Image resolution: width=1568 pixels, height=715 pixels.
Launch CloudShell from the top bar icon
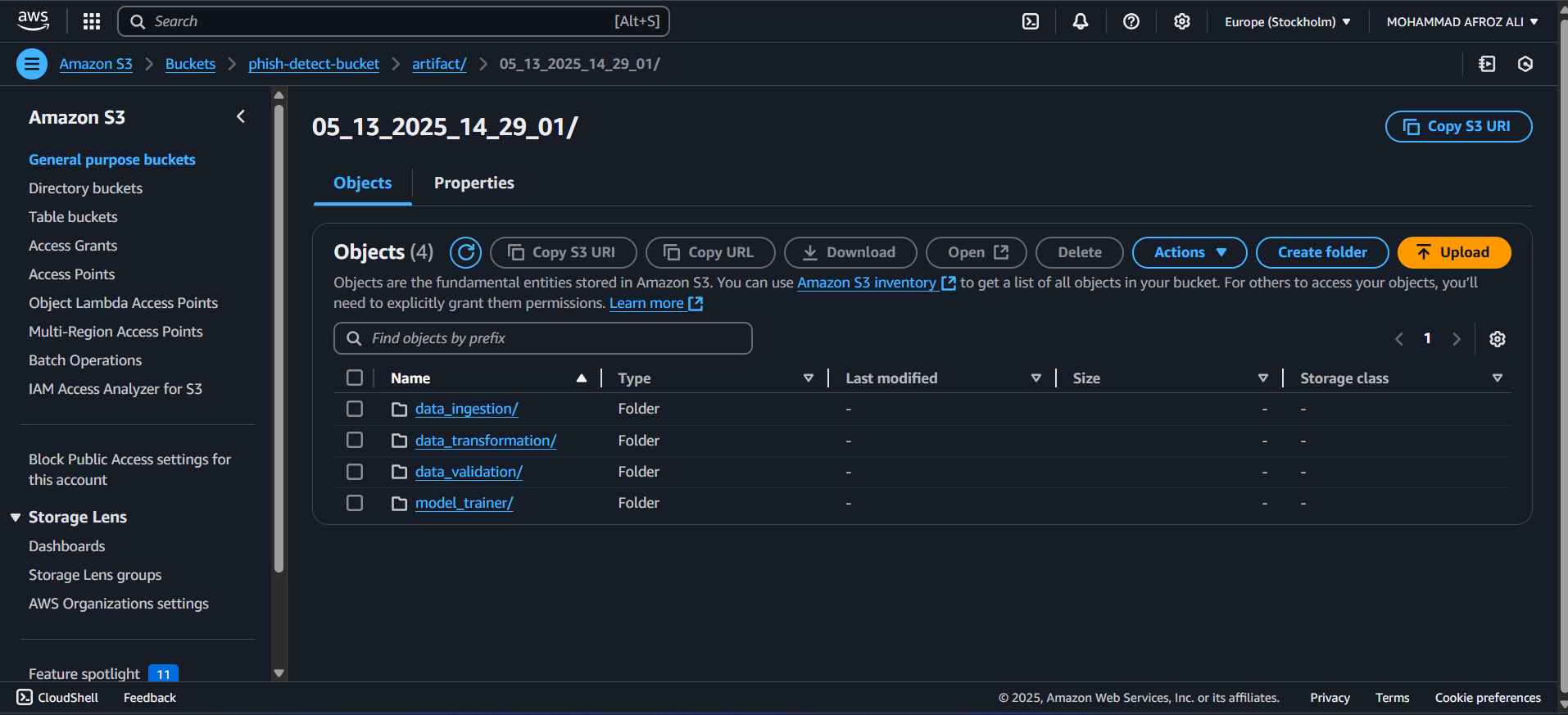tap(1031, 21)
